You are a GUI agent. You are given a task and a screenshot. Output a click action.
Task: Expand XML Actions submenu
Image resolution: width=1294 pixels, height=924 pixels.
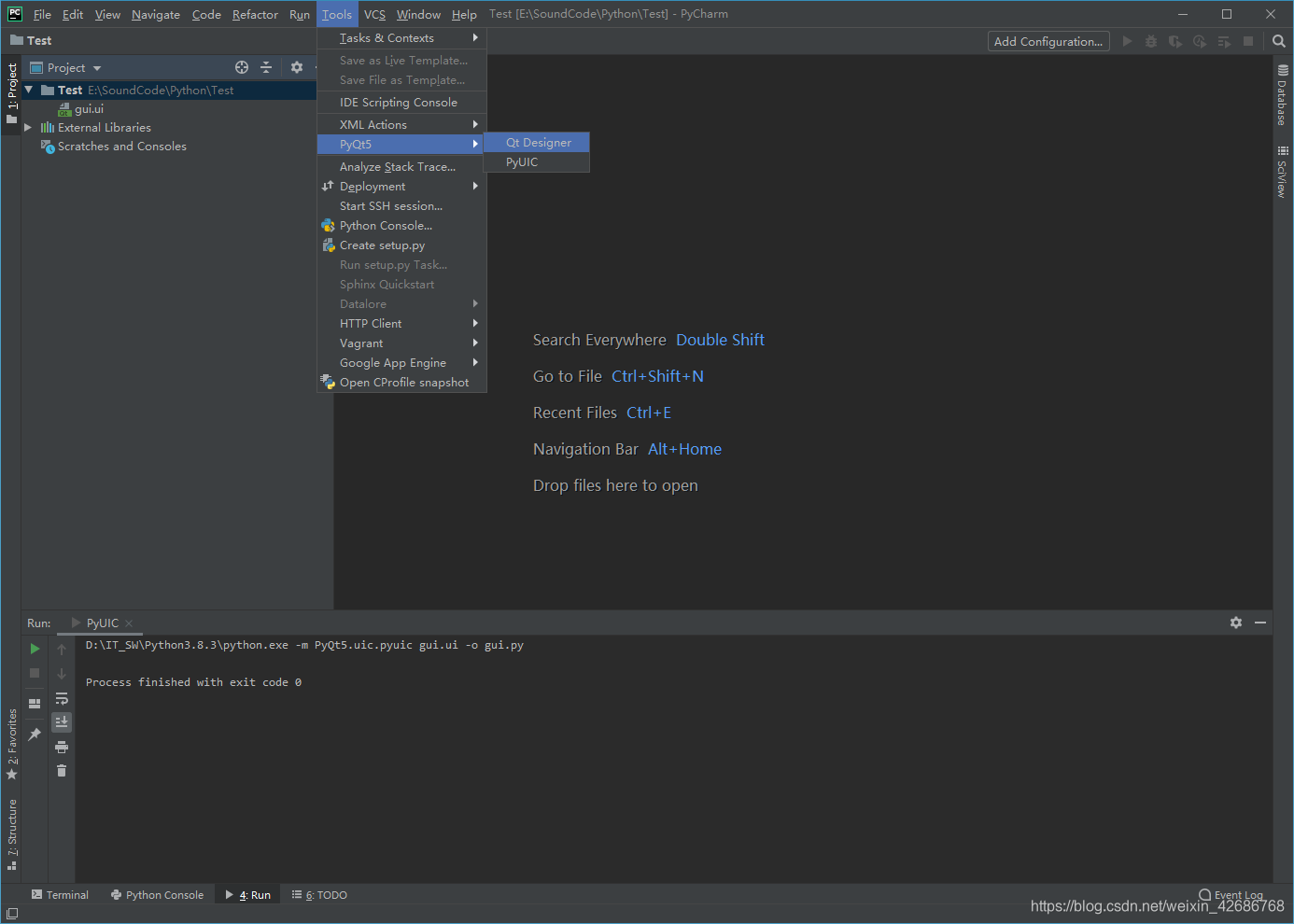[x=401, y=124]
